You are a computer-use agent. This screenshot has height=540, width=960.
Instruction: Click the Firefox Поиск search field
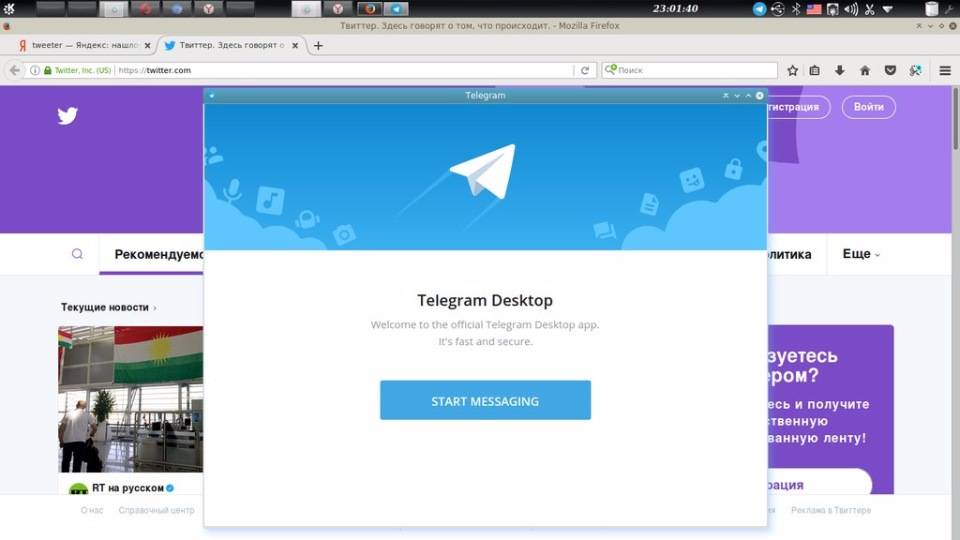(x=689, y=70)
